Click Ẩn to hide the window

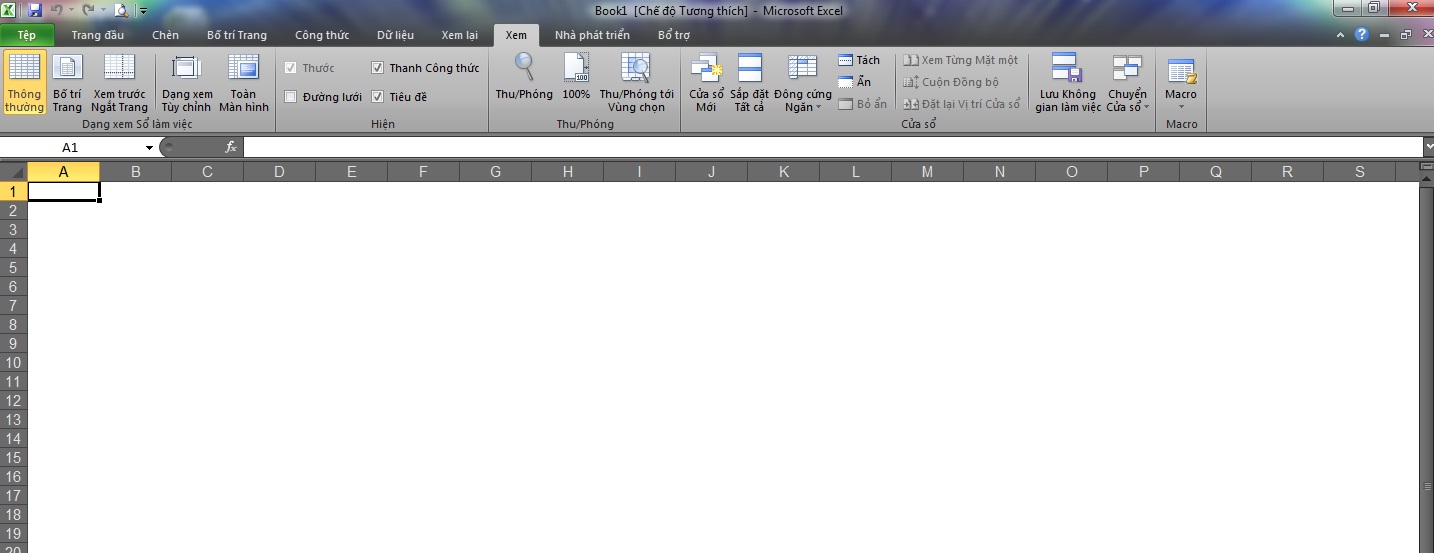(x=855, y=82)
